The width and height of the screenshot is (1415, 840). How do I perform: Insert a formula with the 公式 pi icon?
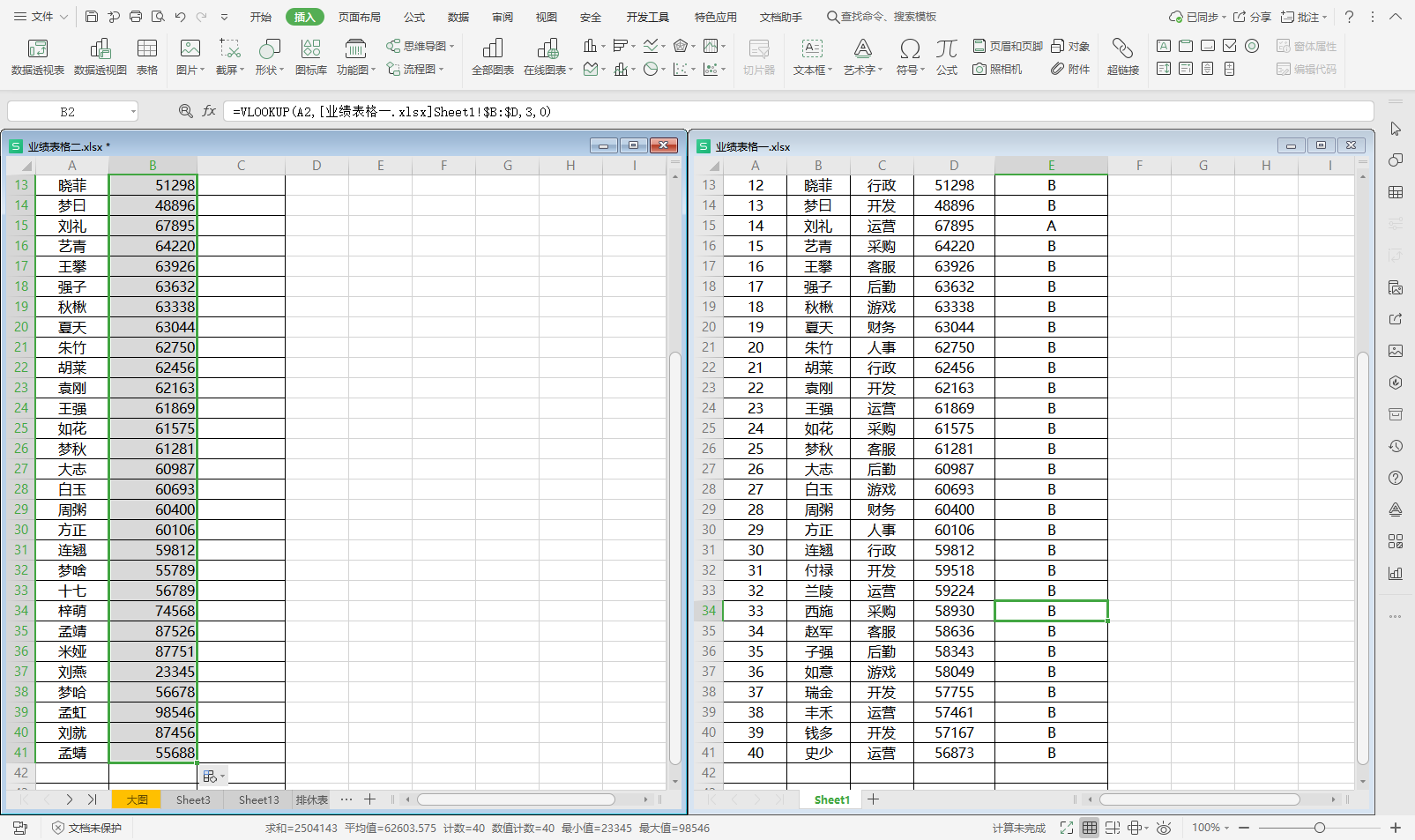click(946, 56)
